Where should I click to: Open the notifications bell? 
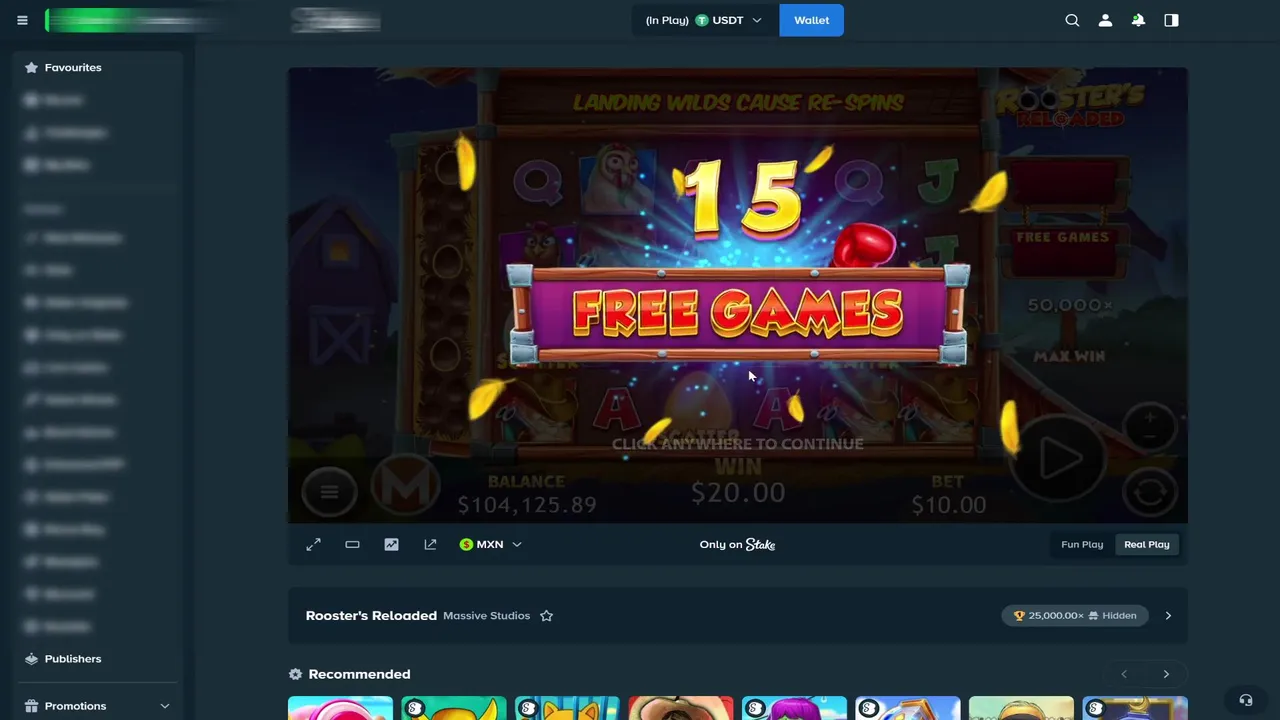1138,20
